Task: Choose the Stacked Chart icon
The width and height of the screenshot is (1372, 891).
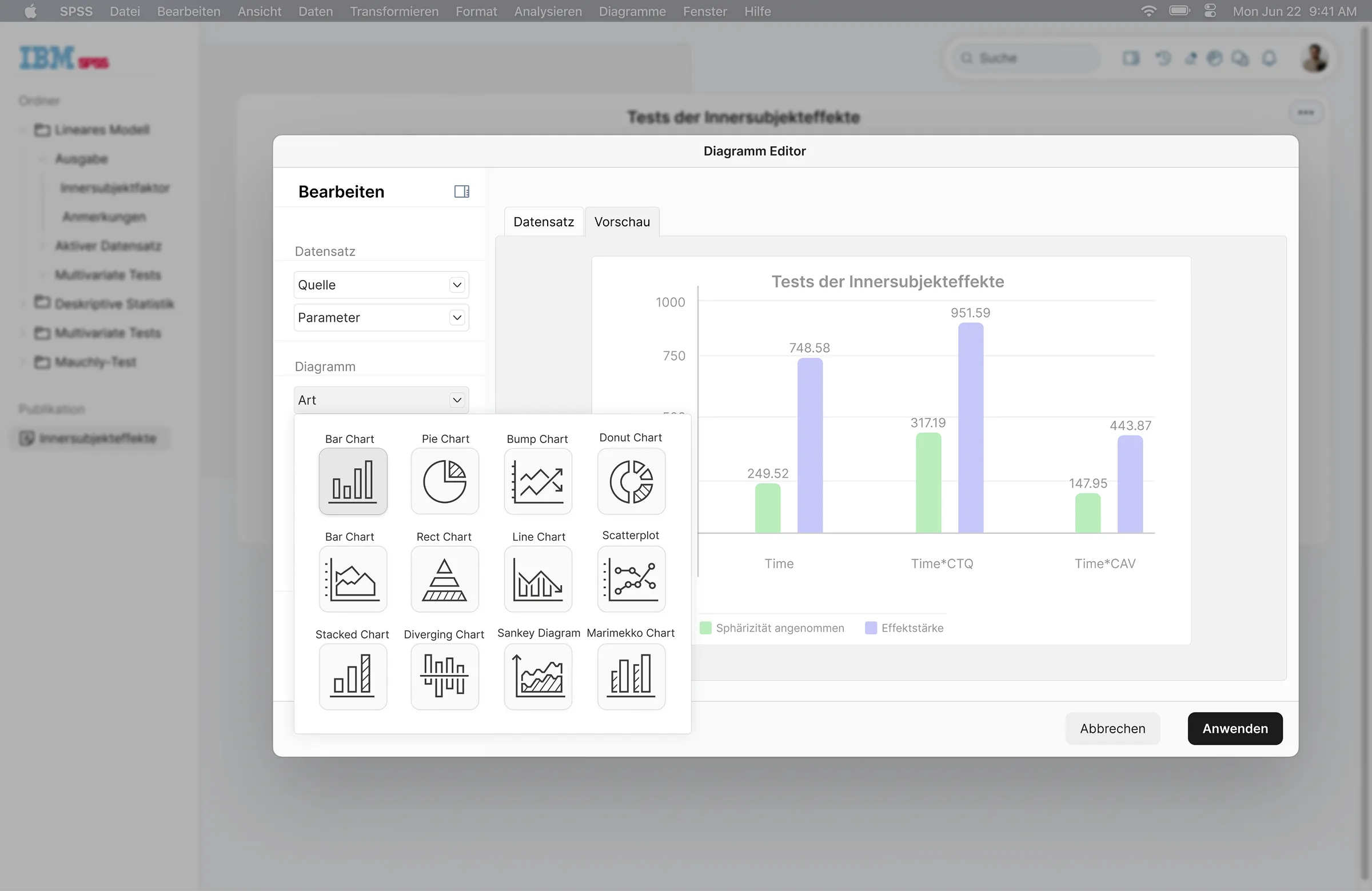Action: coord(353,676)
